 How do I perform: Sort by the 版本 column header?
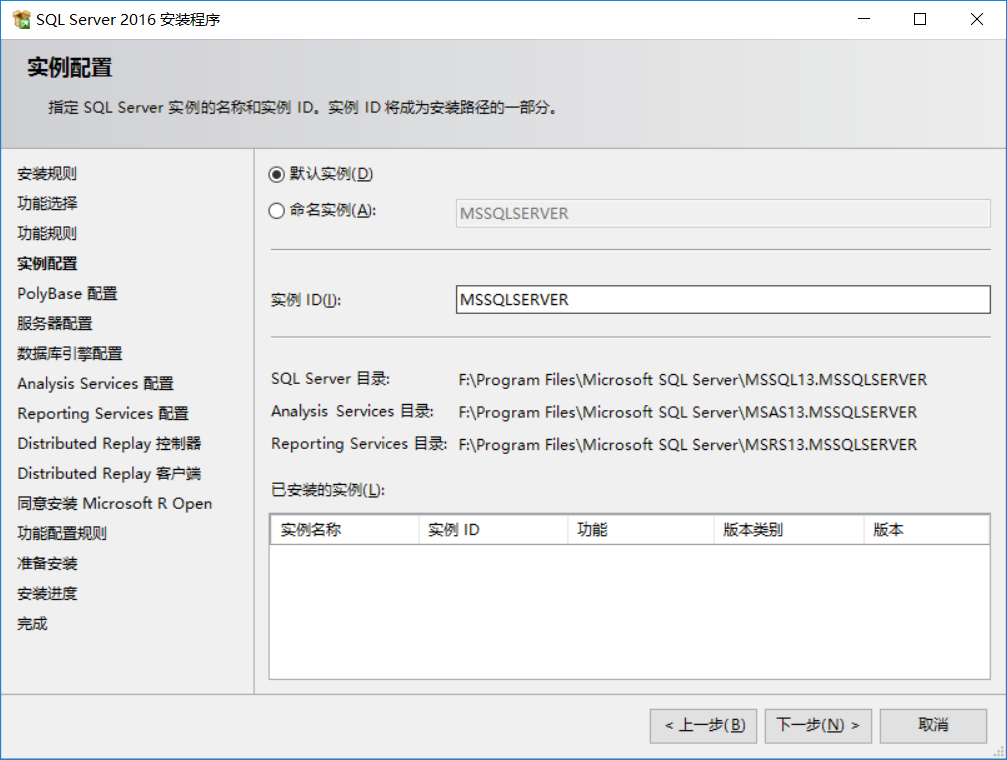[x=926, y=530]
